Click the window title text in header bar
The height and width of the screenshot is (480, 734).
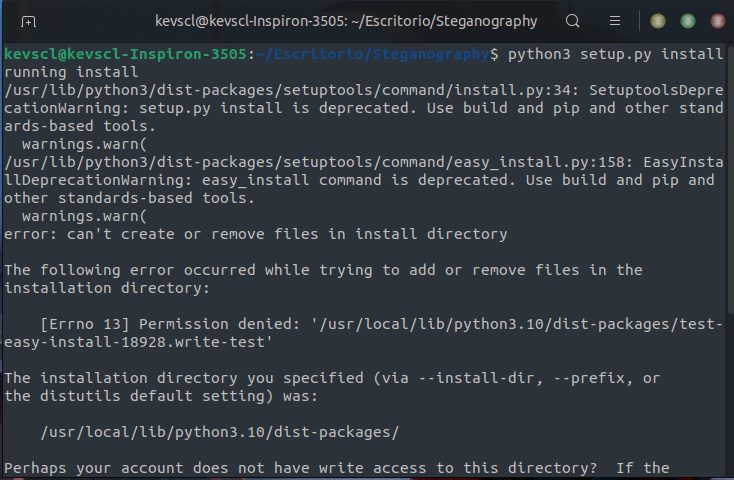[x=346, y=21]
